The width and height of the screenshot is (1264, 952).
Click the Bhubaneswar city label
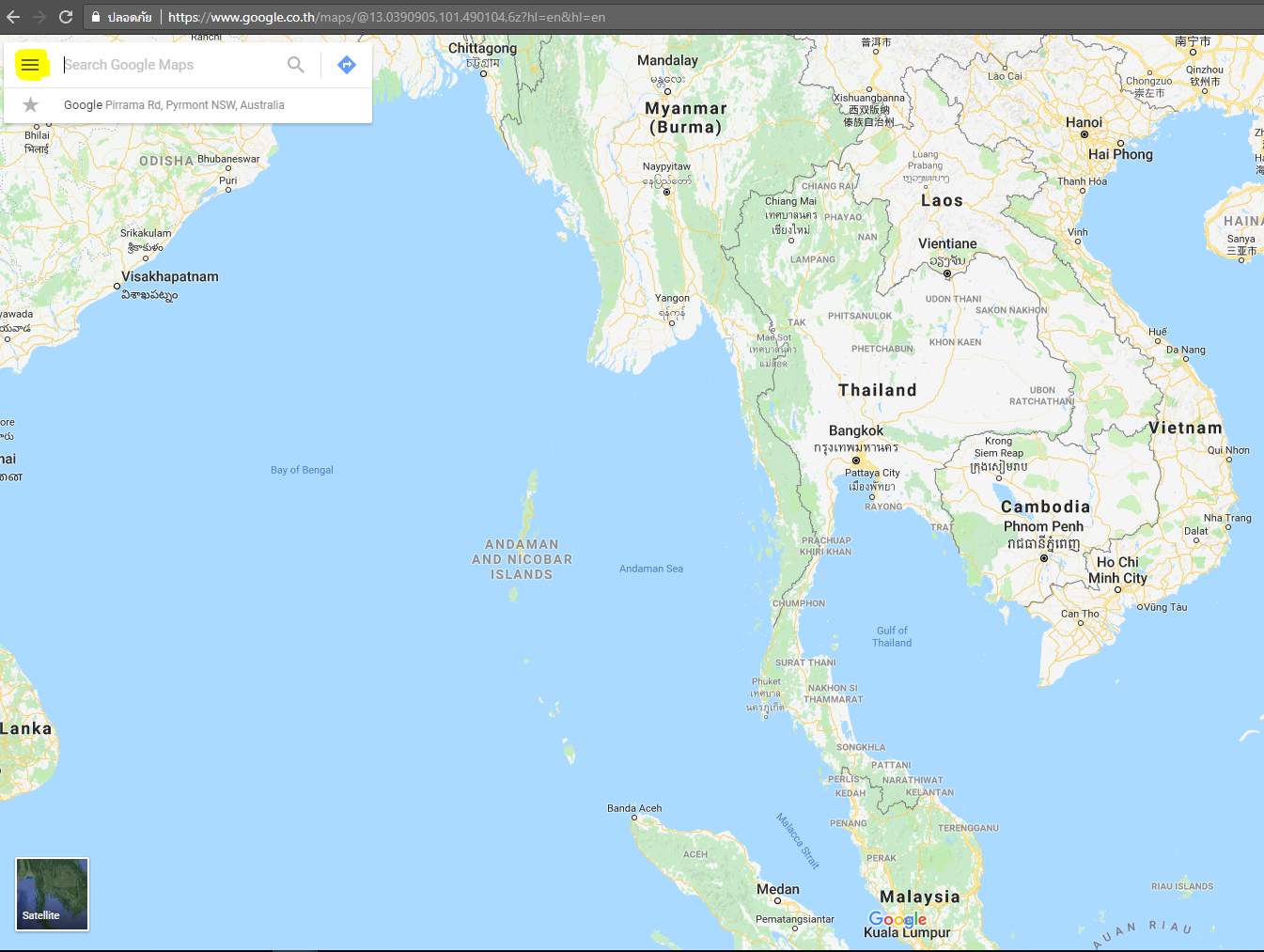[228, 159]
